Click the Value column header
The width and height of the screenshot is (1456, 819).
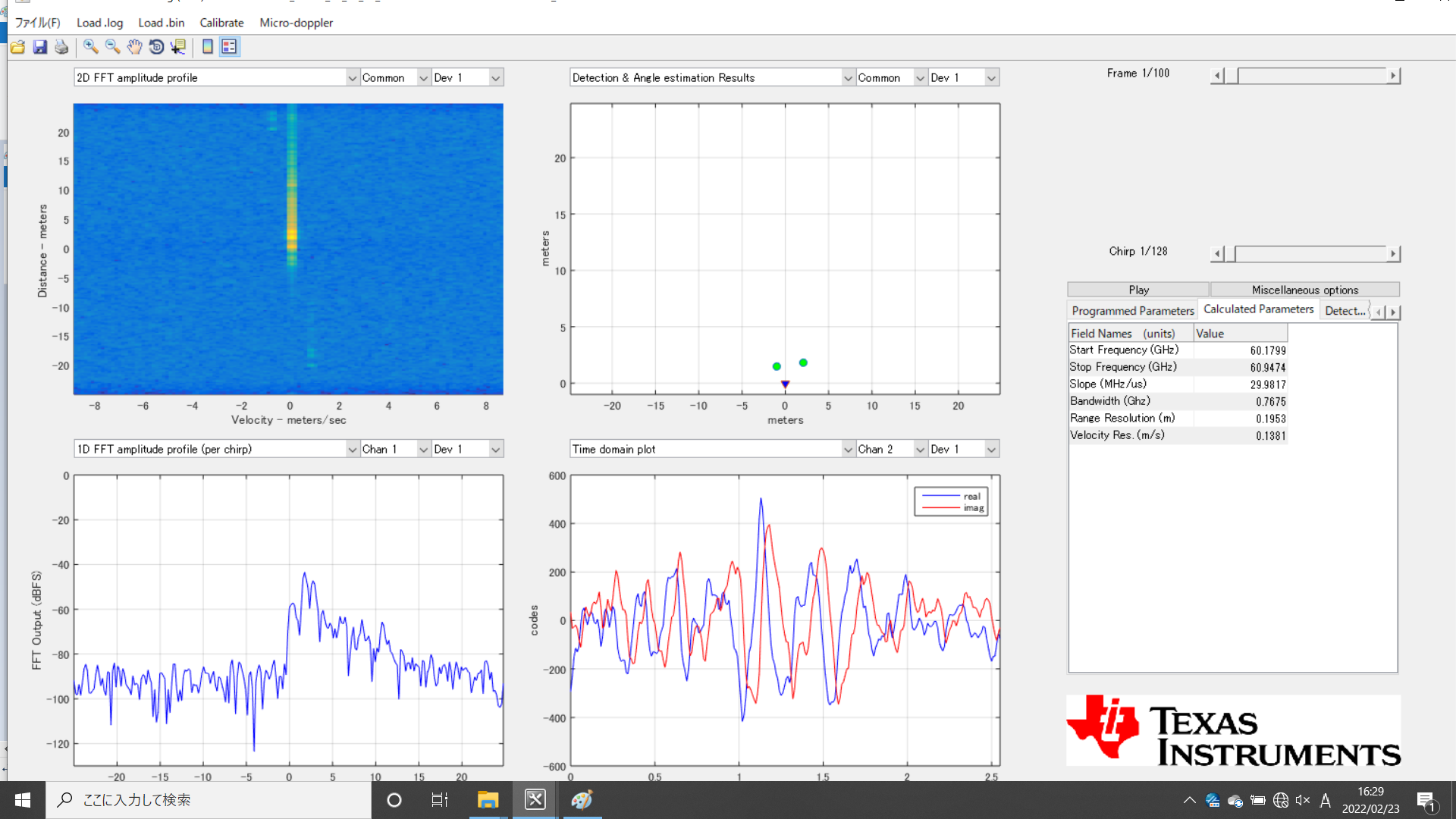tap(1241, 333)
